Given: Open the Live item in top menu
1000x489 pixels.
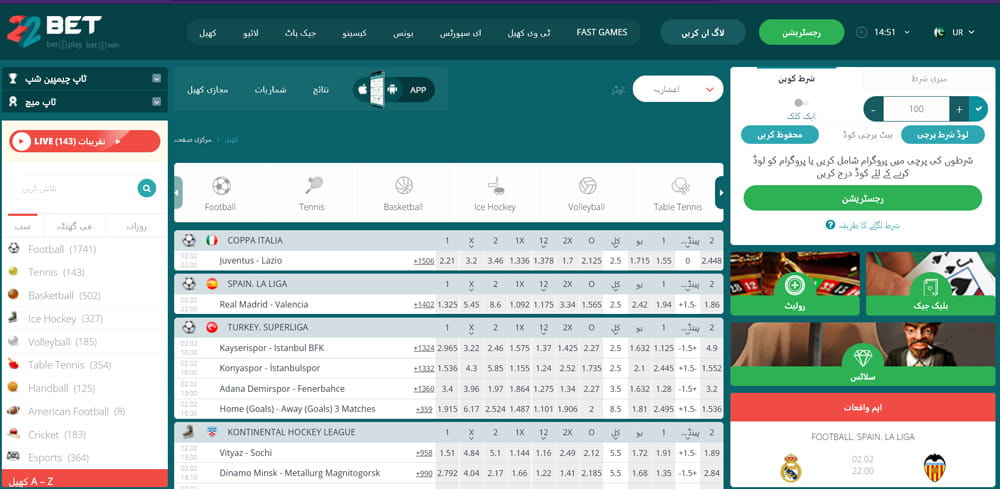Looking at the screenshot, I should 251,33.
